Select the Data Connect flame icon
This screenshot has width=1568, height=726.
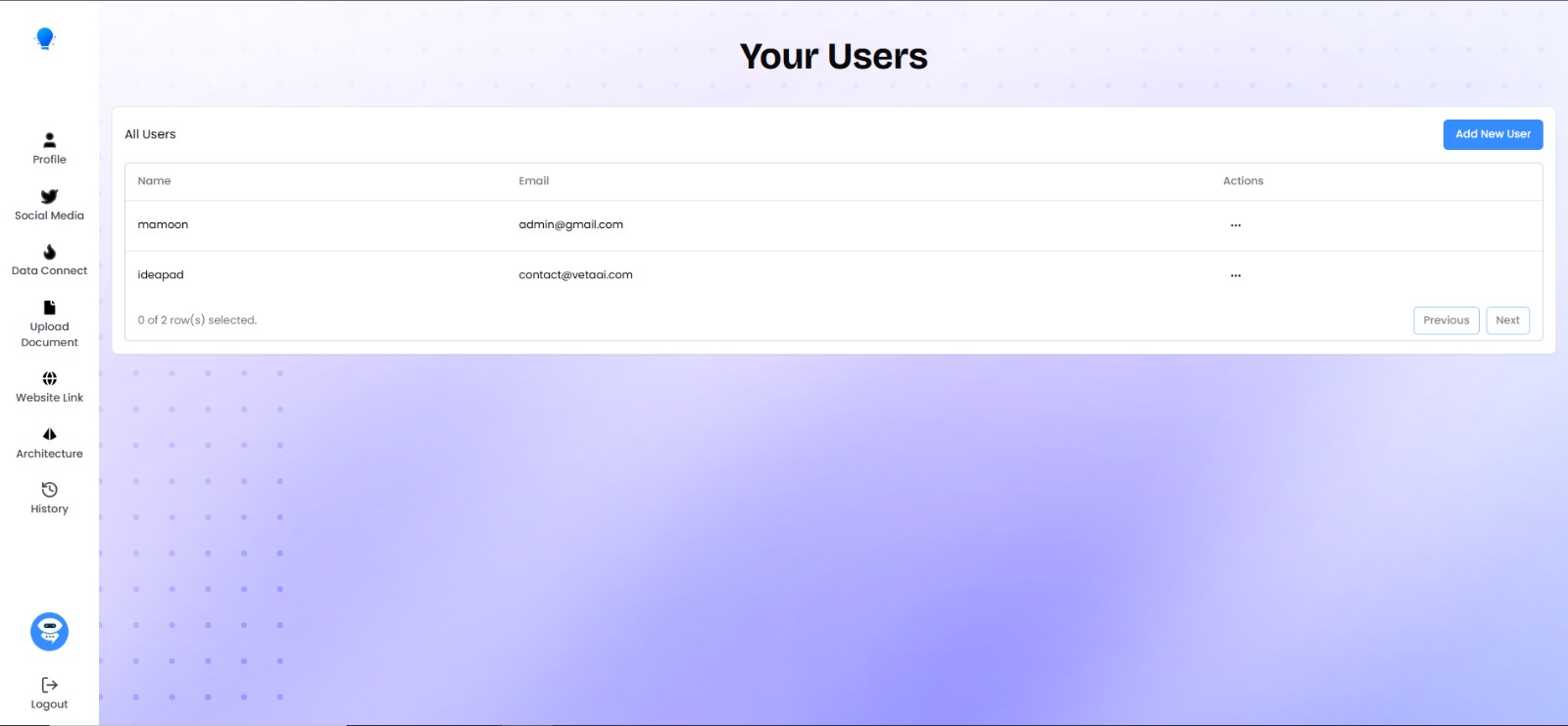49,253
